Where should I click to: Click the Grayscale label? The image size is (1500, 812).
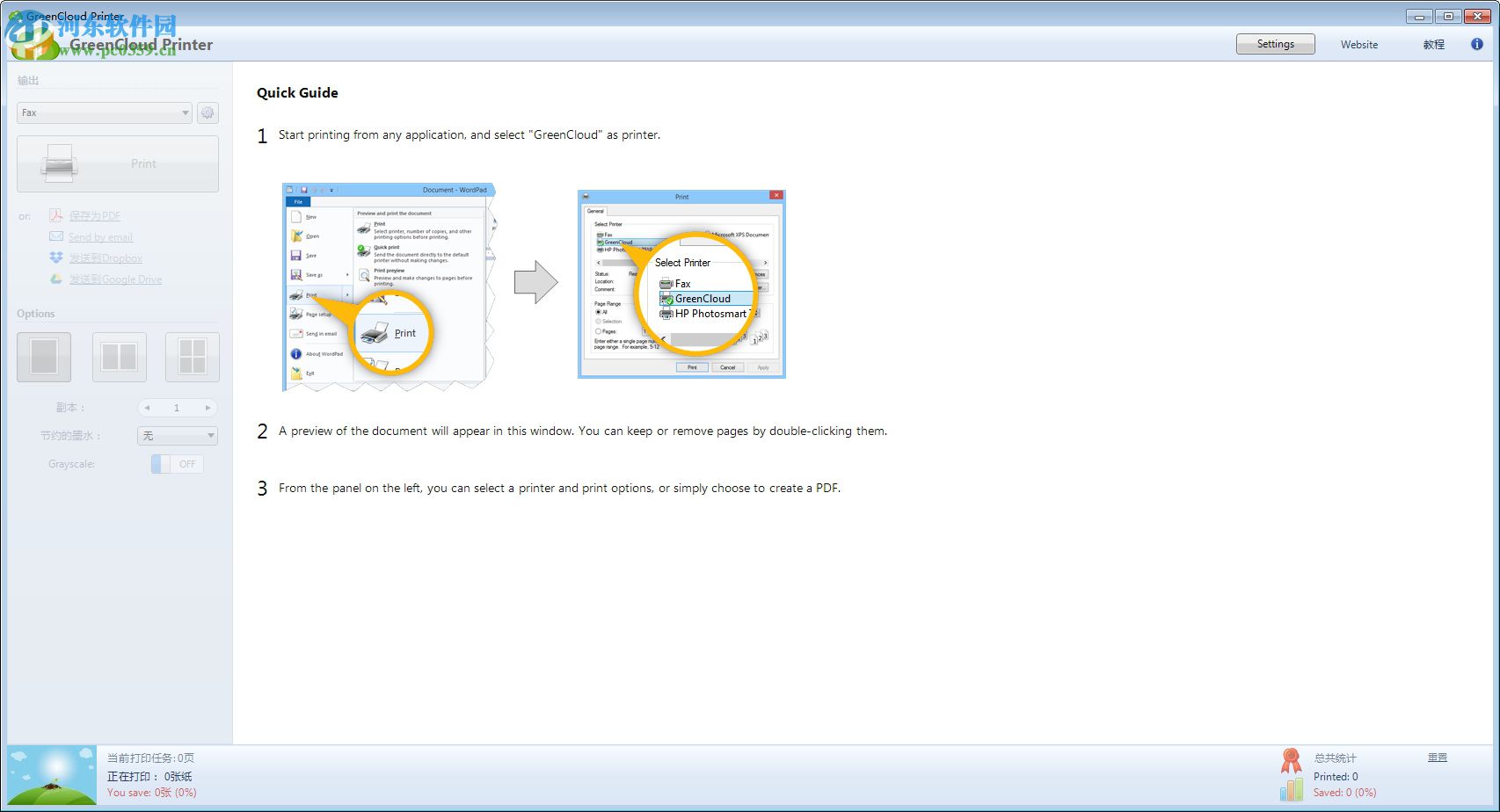71,464
